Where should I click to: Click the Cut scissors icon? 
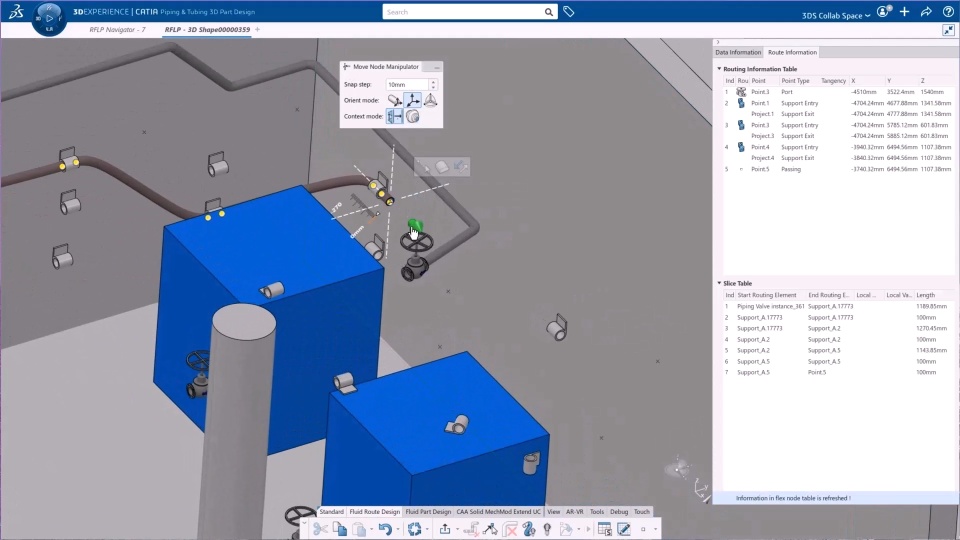click(320, 529)
